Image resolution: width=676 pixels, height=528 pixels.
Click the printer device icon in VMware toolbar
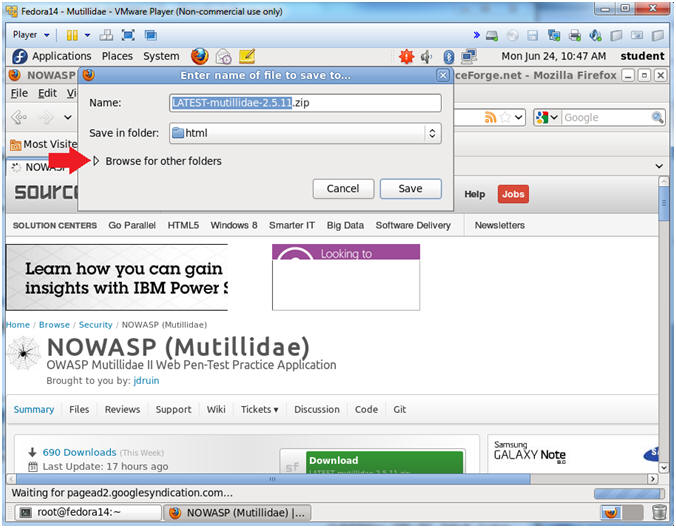(x=575, y=35)
